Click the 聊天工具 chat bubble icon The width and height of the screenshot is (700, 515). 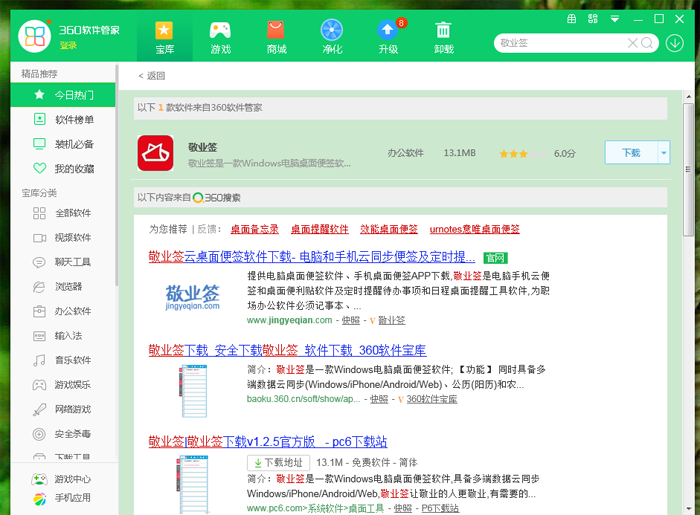pos(39,262)
